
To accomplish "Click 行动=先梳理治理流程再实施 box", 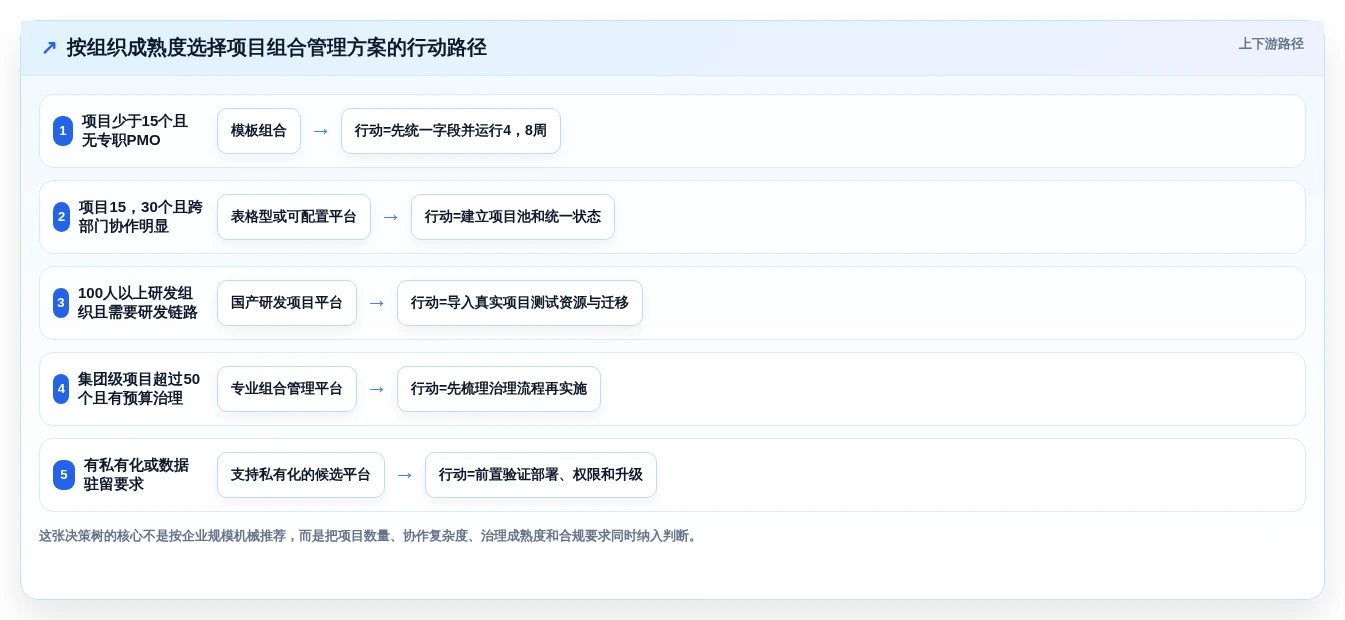I will [499, 389].
